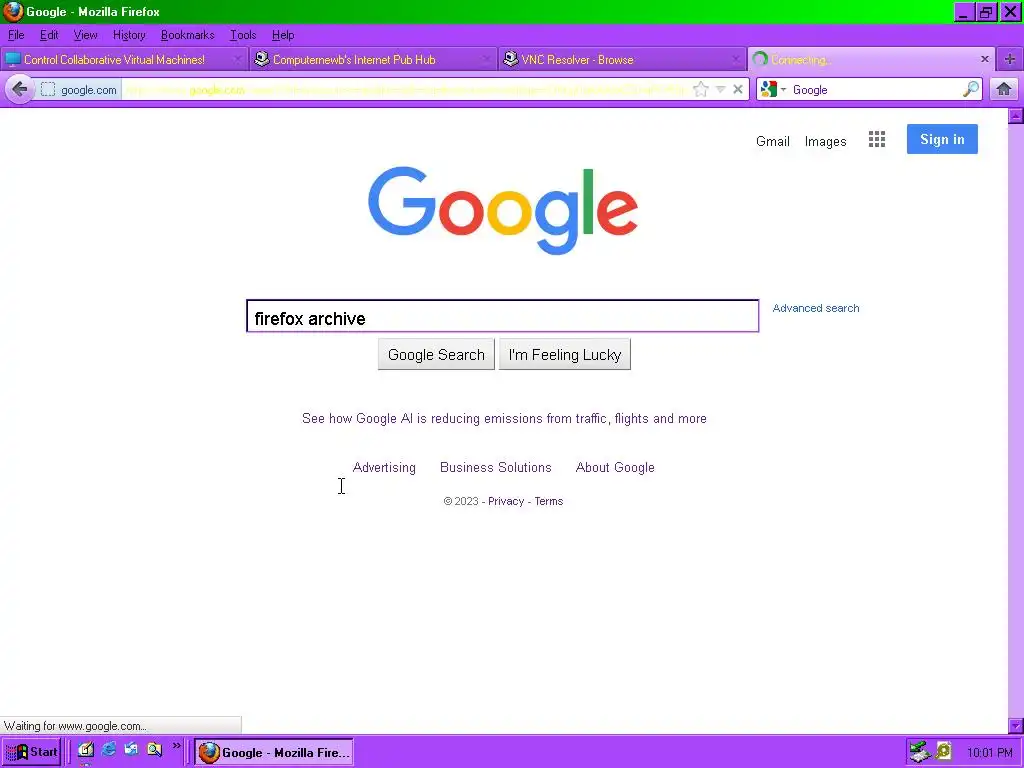Click the magnifying glass in the search bar
The height and width of the screenshot is (768, 1024).
tap(971, 89)
